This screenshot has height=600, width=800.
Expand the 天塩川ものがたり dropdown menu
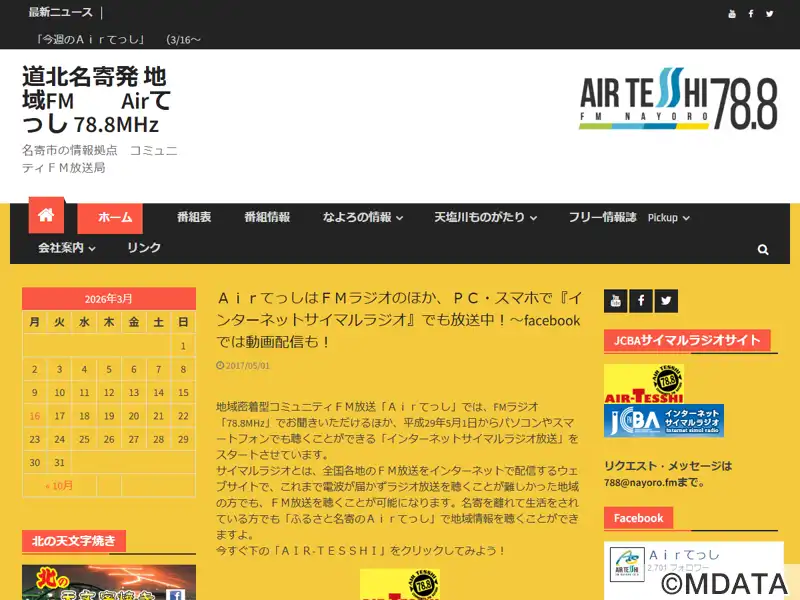[485, 217]
